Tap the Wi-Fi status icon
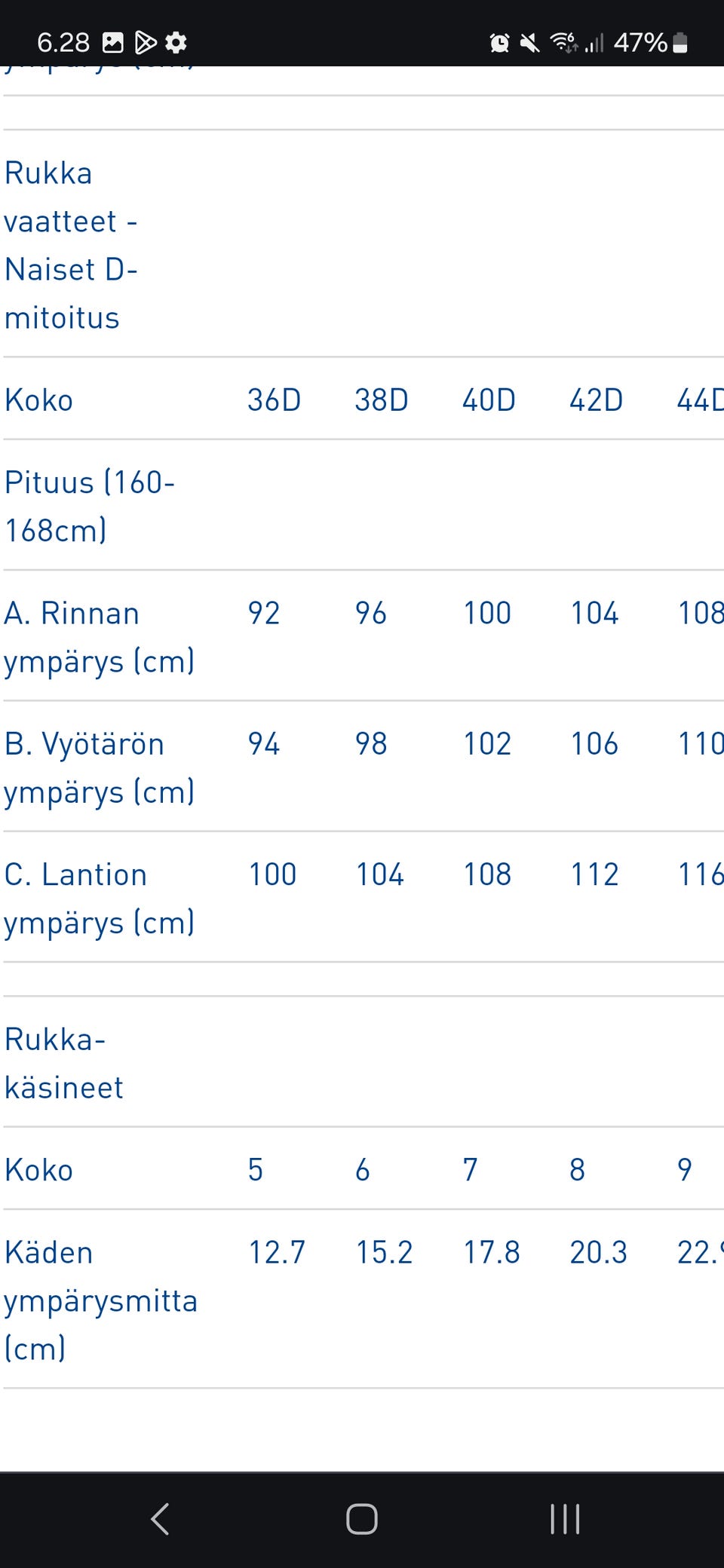The image size is (724, 1568). pyautogui.click(x=563, y=42)
